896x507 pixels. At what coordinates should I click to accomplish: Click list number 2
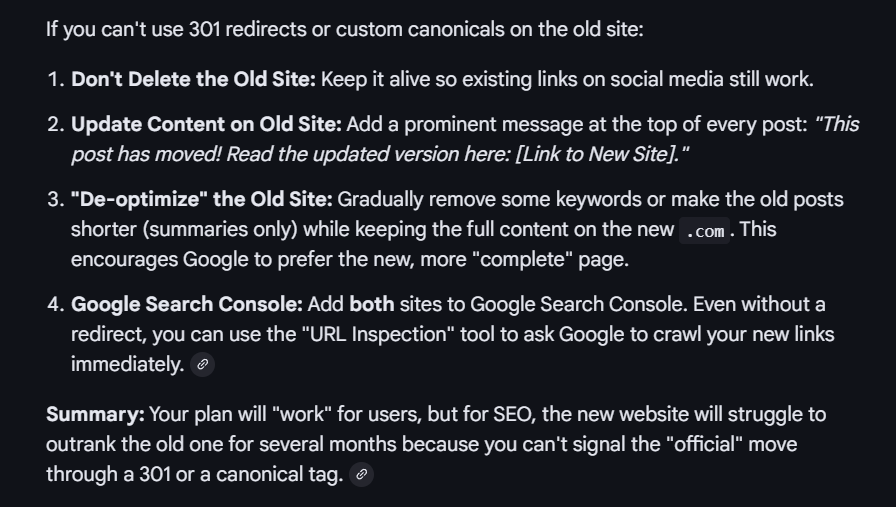(x=54, y=125)
